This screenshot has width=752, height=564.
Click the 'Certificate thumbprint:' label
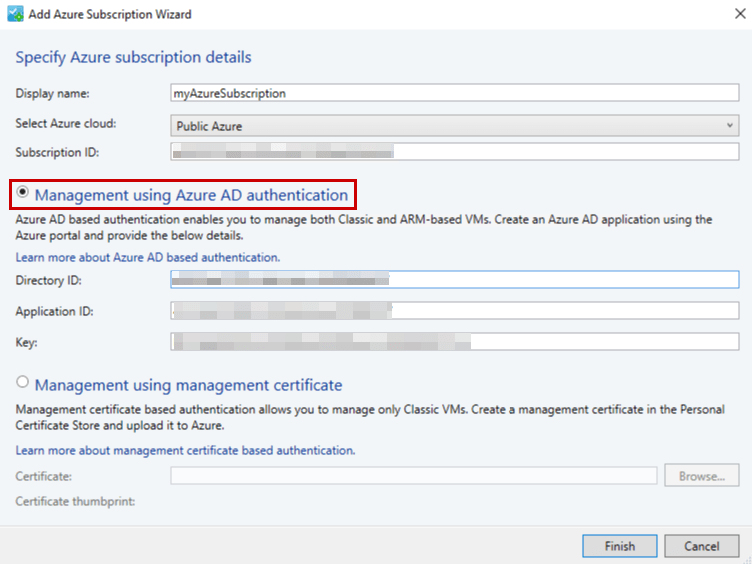pos(75,502)
